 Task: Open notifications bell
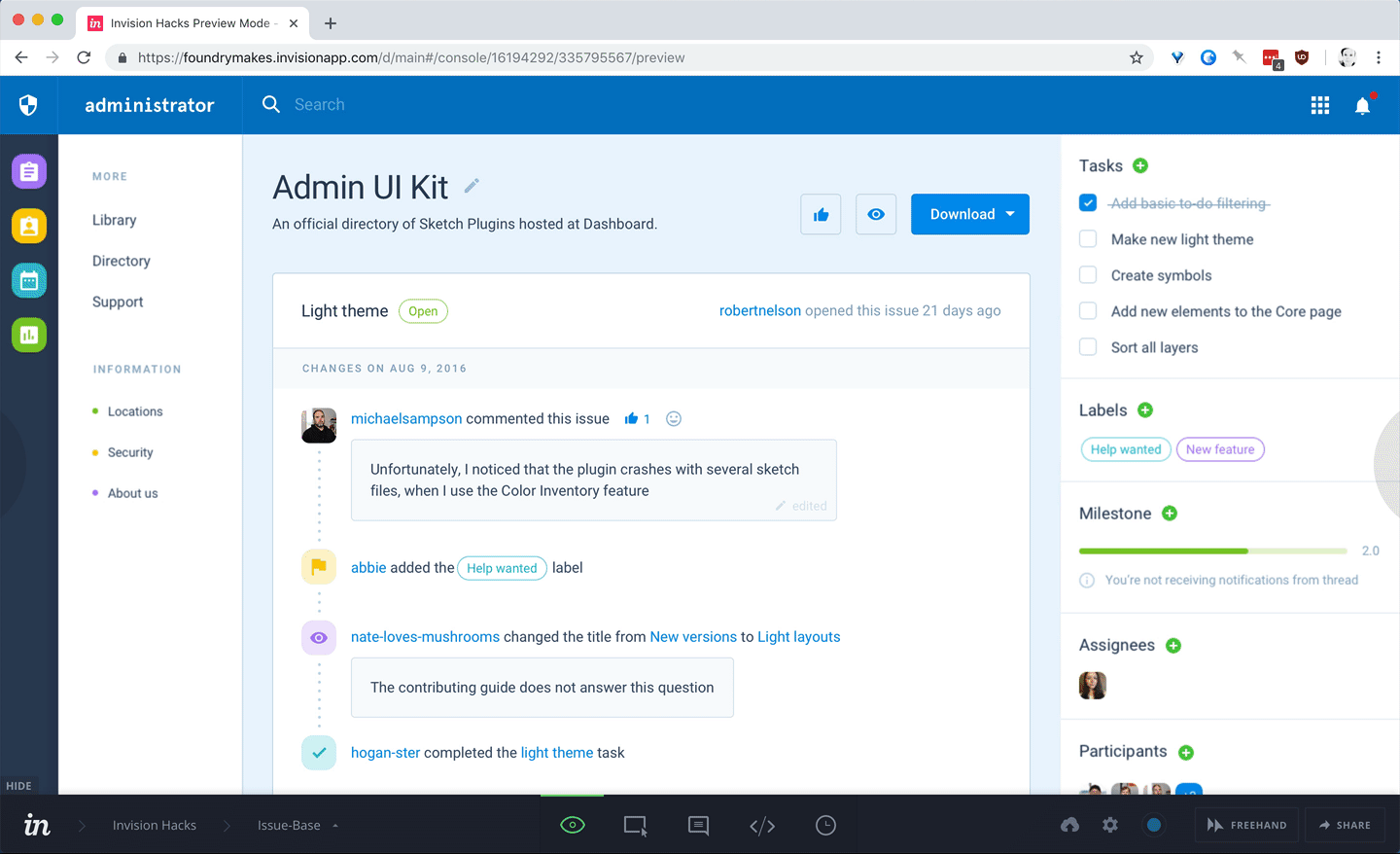[1363, 105]
